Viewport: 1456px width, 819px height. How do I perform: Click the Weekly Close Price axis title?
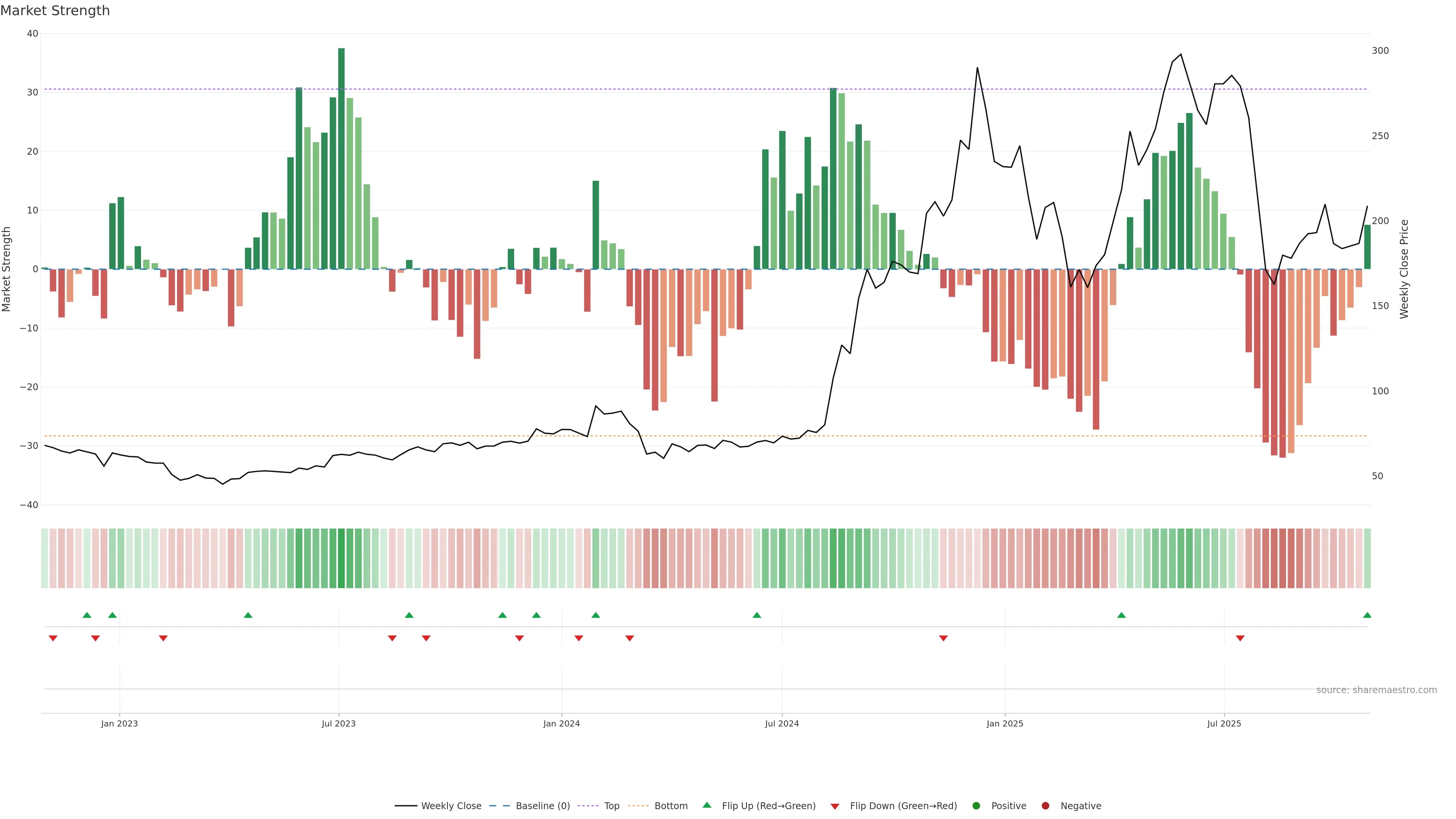click(x=1404, y=269)
